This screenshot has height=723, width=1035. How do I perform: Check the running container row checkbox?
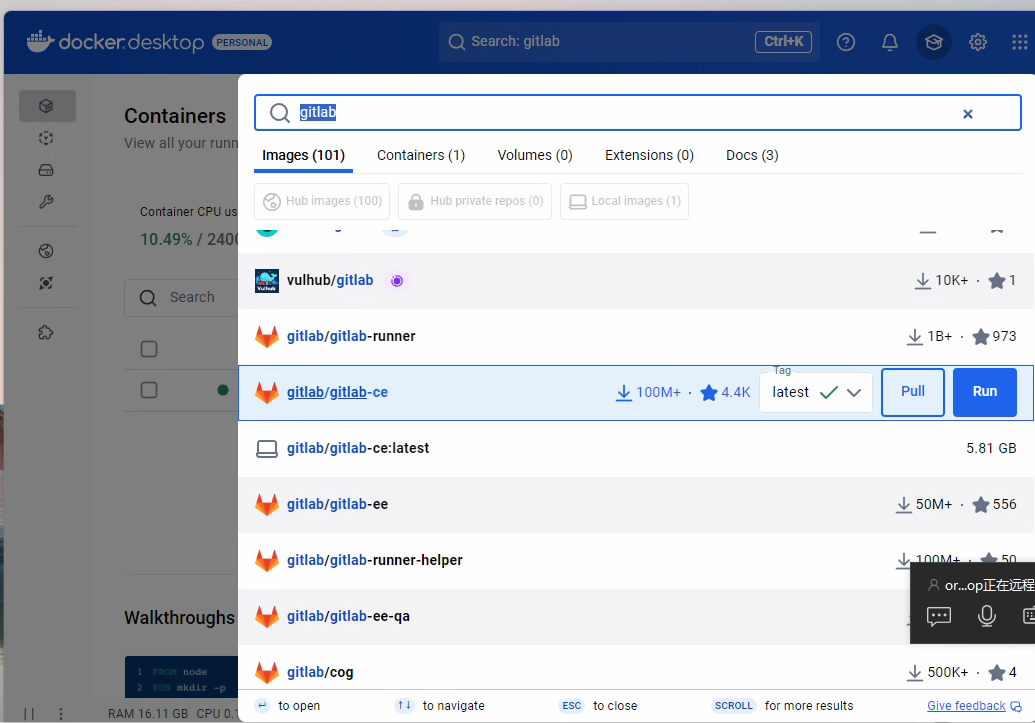click(x=149, y=390)
